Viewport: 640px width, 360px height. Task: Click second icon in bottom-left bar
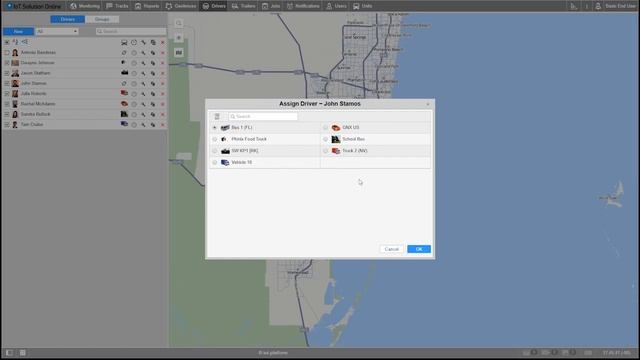(x=22, y=353)
